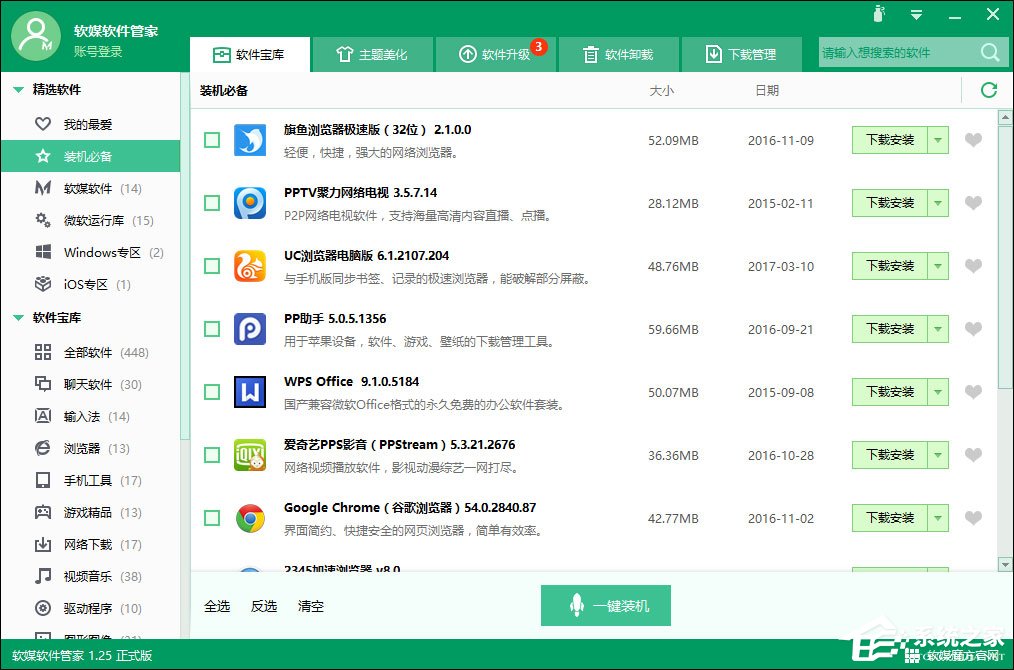Expand the 下载安装 dropdown for Google Chrome
This screenshot has height=670, width=1014.
click(x=938, y=518)
